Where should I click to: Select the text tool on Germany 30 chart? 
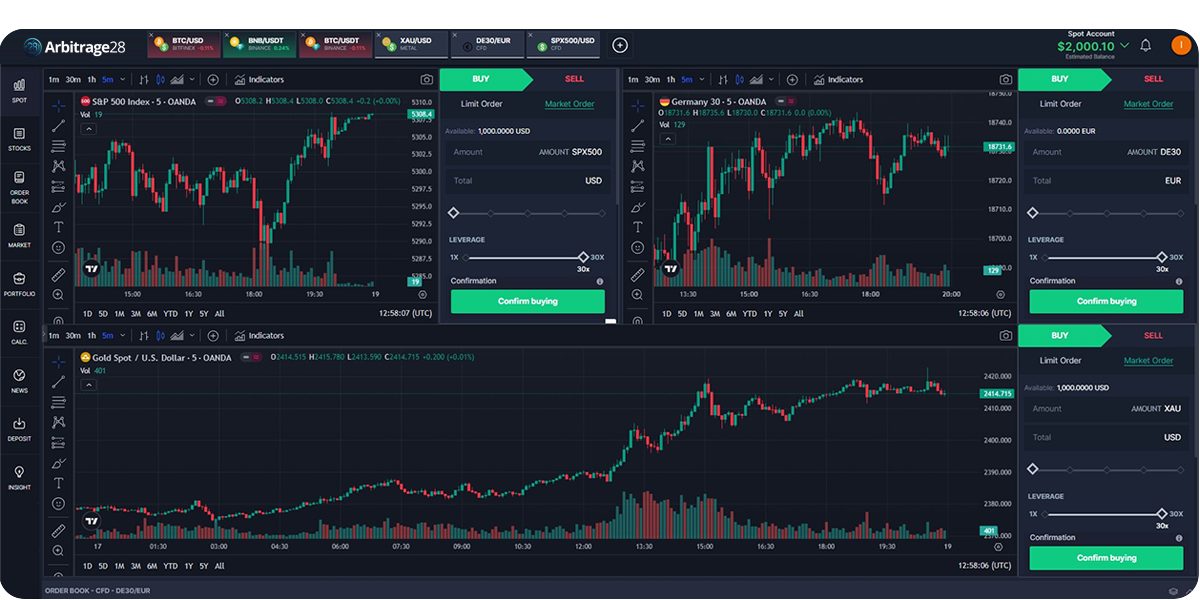pyautogui.click(x=637, y=227)
